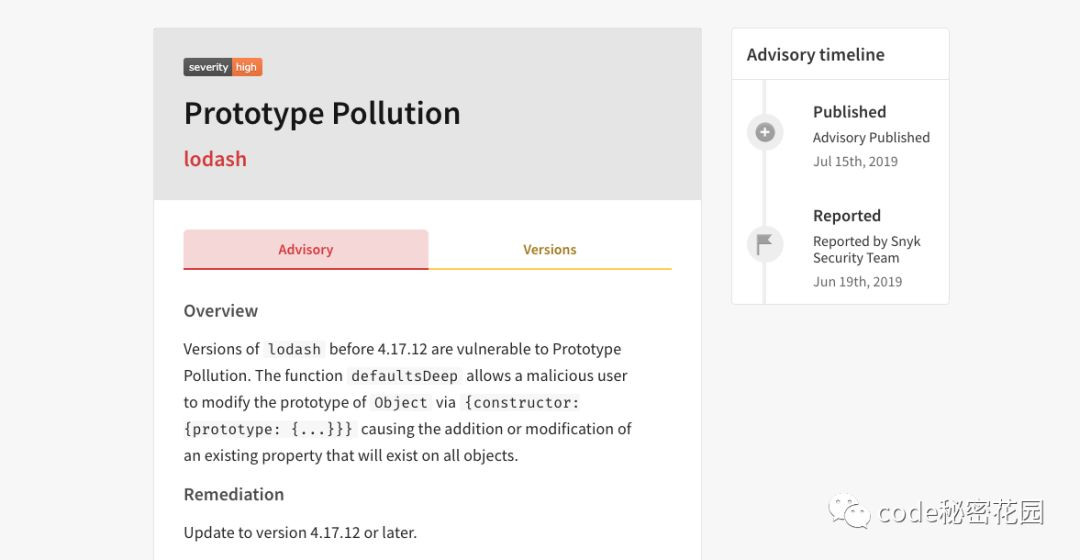Select the inline code defaultsDeep
Image resolution: width=1080 pixels, height=560 pixels.
pos(404,376)
